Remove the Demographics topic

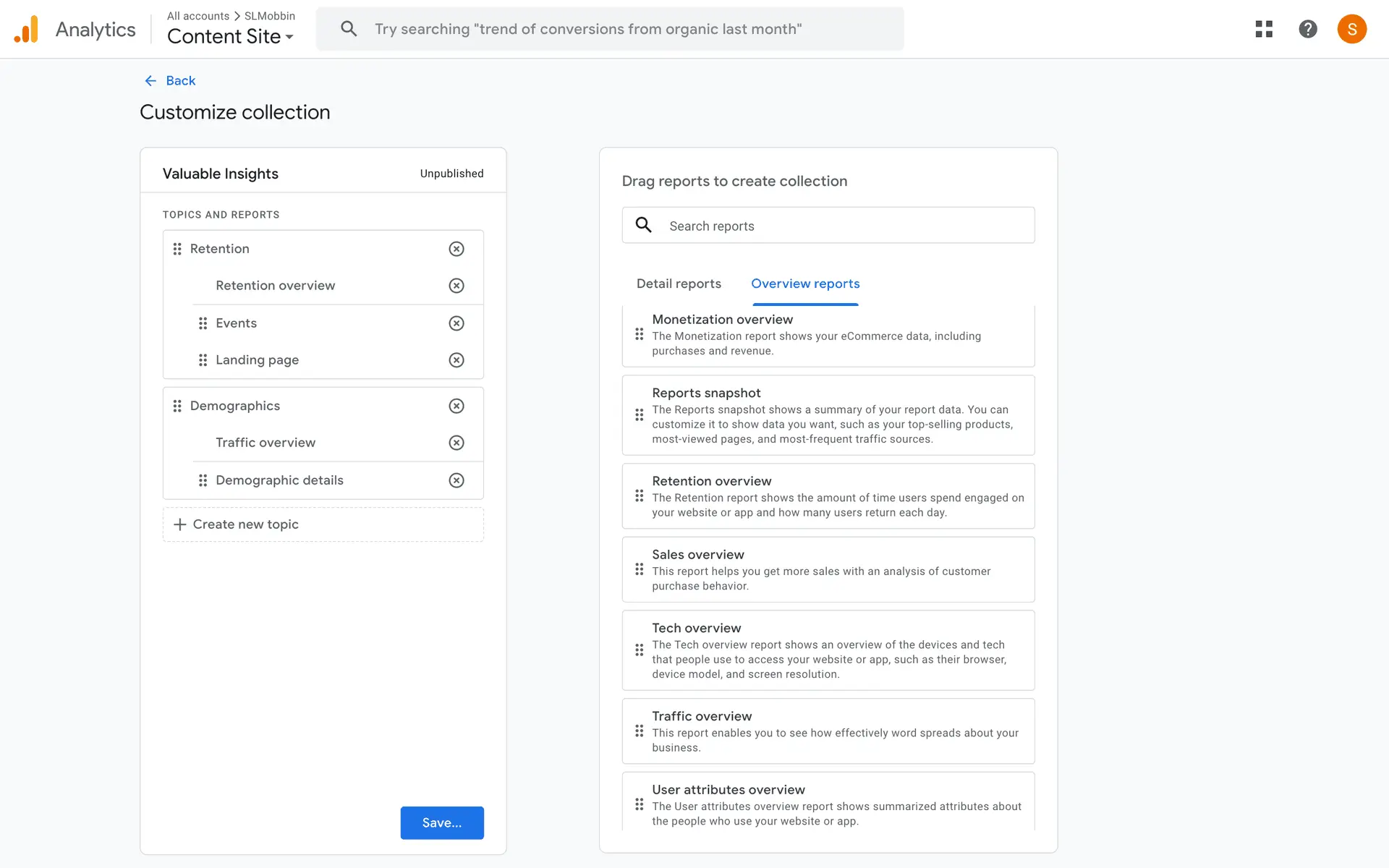point(456,406)
